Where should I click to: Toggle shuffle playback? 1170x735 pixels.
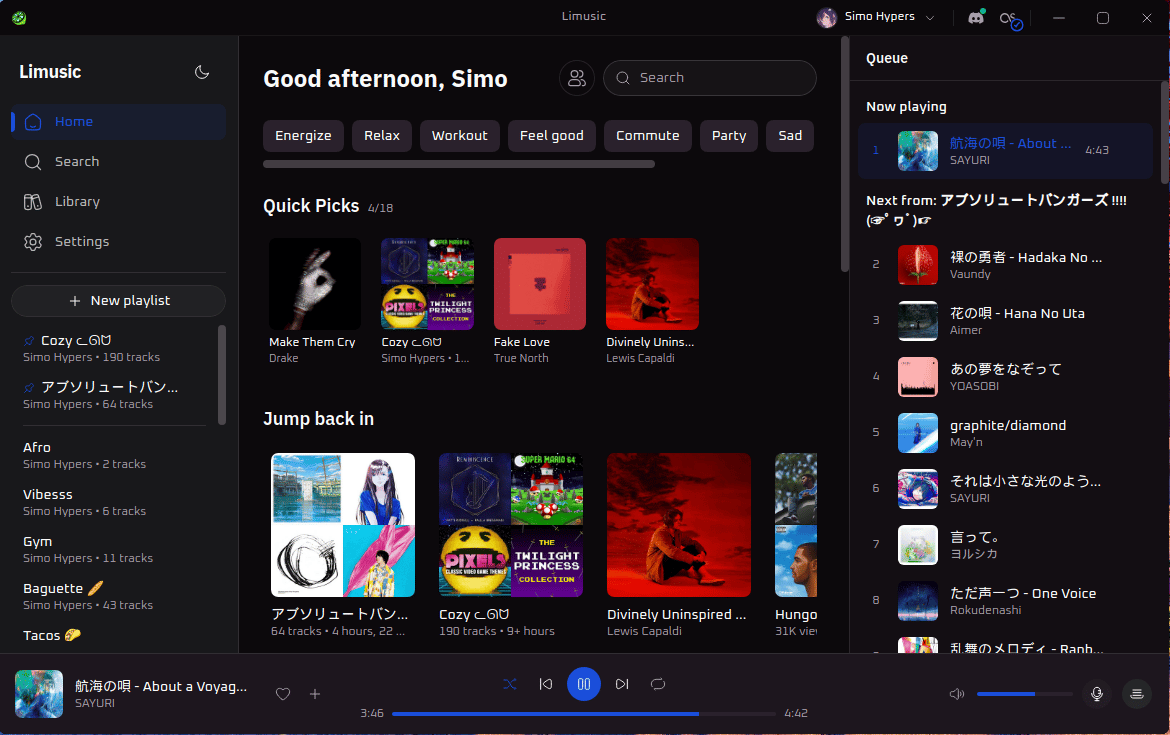(x=510, y=684)
